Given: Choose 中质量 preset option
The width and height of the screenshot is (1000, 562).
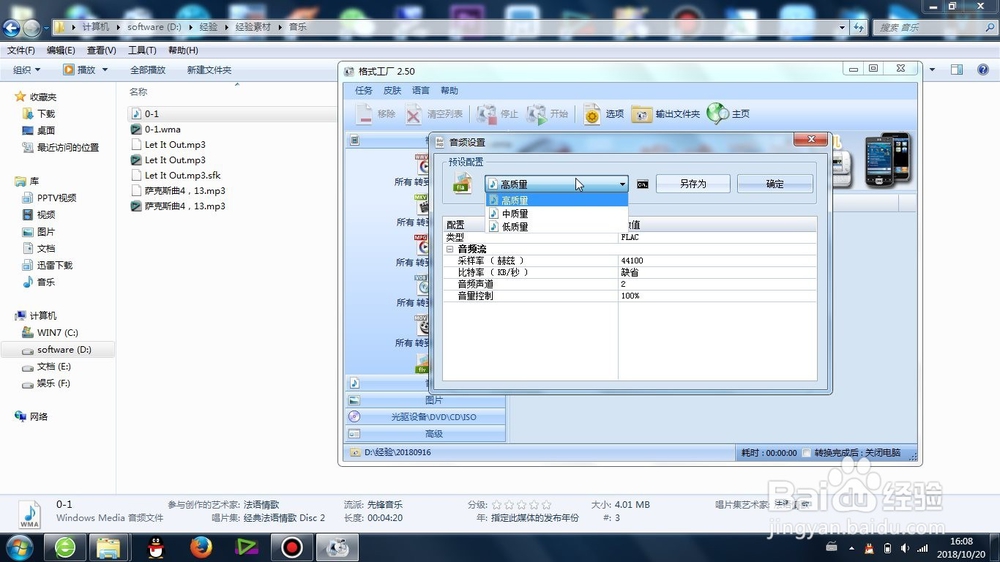Looking at the screenshot, I should [557, 214].
